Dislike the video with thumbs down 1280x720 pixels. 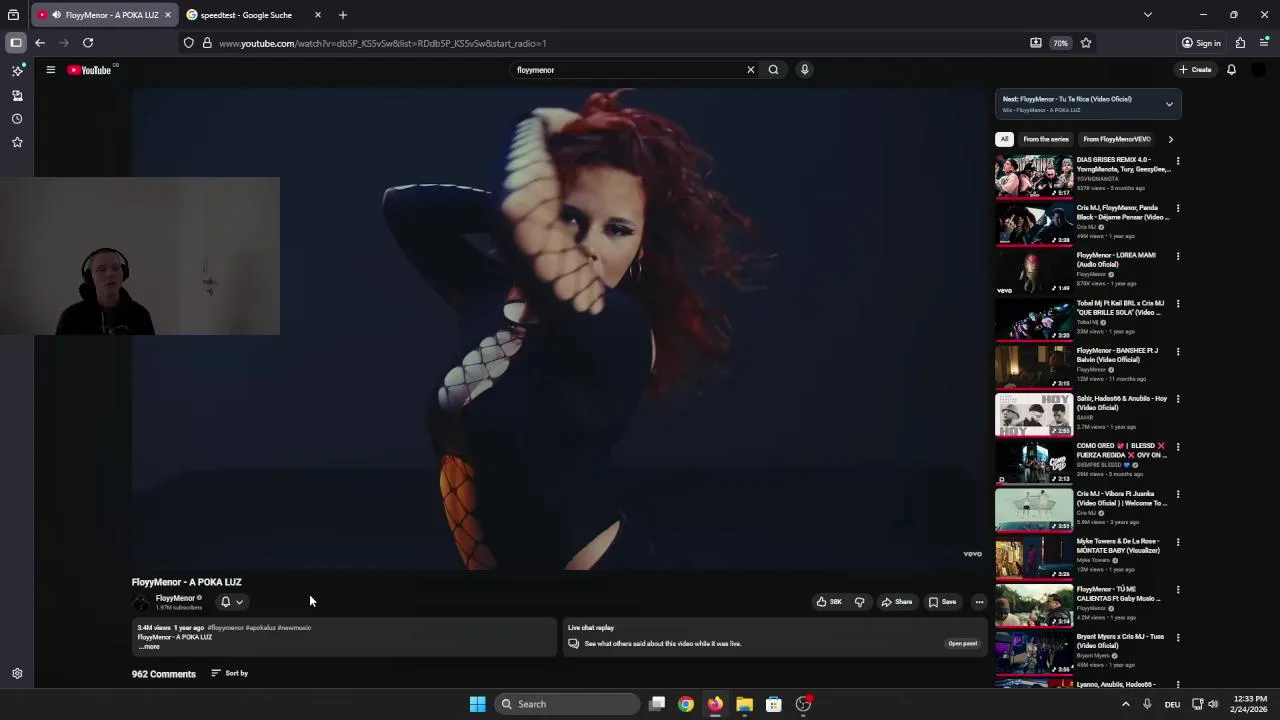click(859, 602)
